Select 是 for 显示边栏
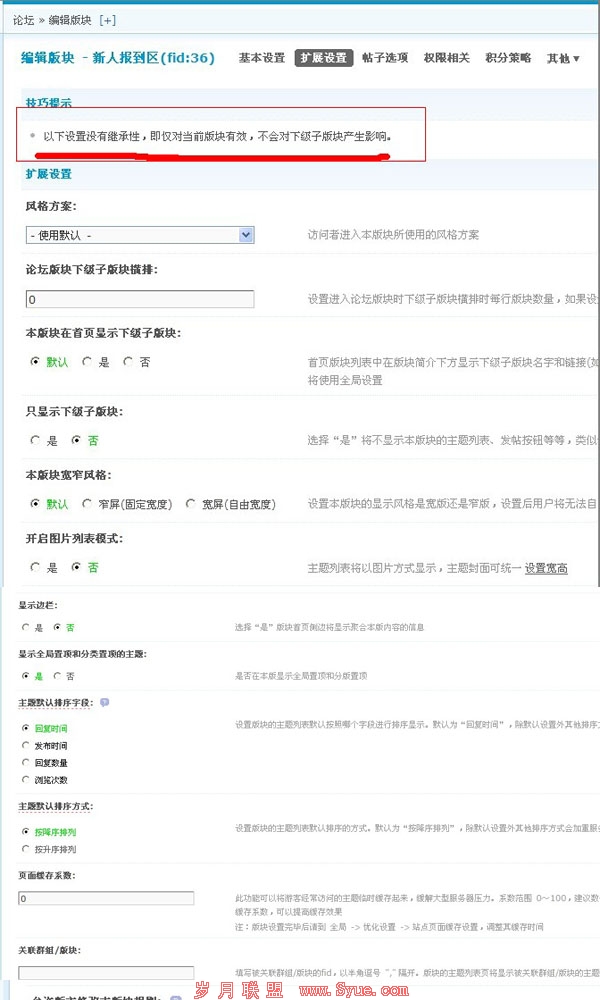 click(25, 627)
